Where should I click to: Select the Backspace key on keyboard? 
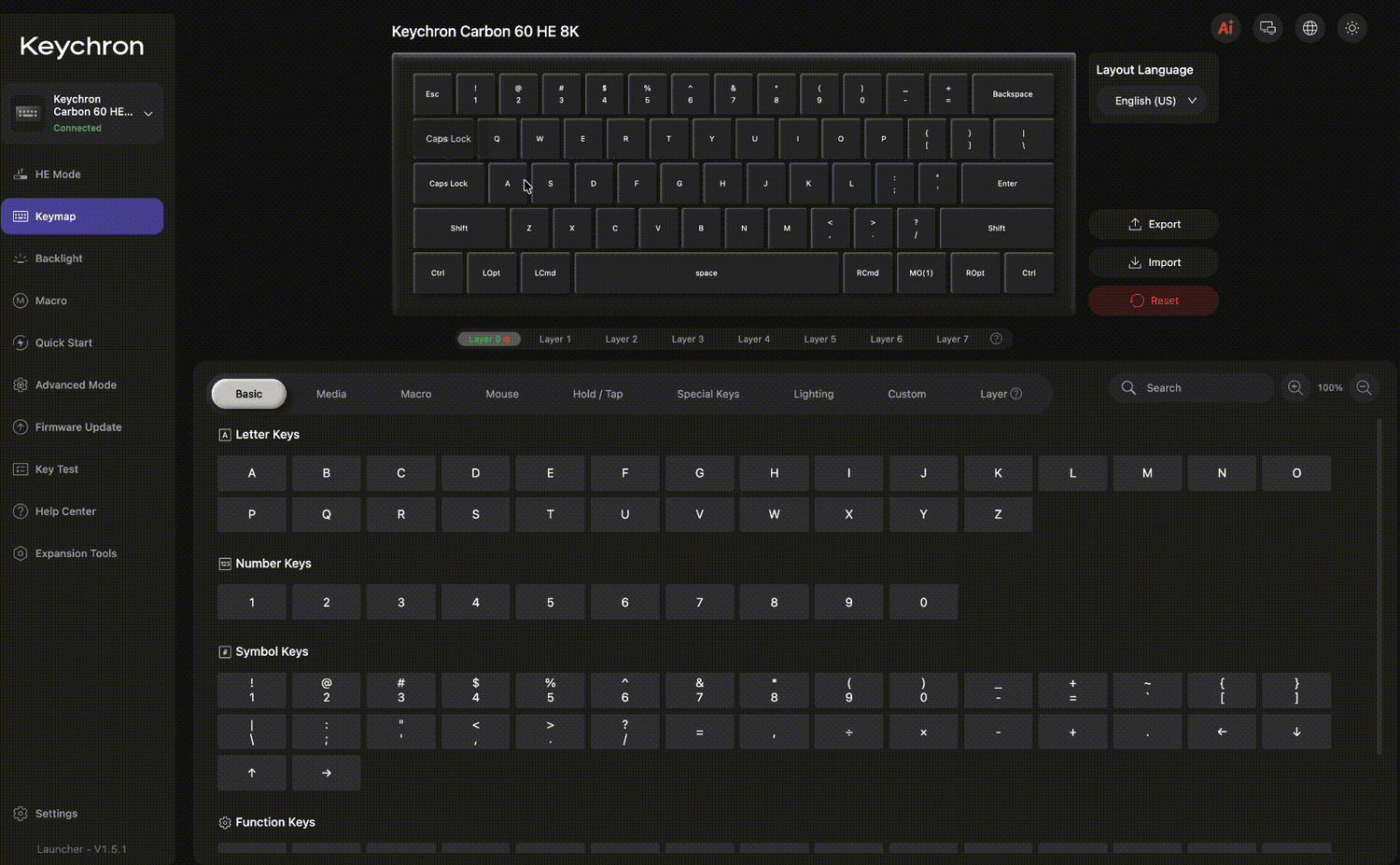pyautogui.click(x=1013, y=94)
